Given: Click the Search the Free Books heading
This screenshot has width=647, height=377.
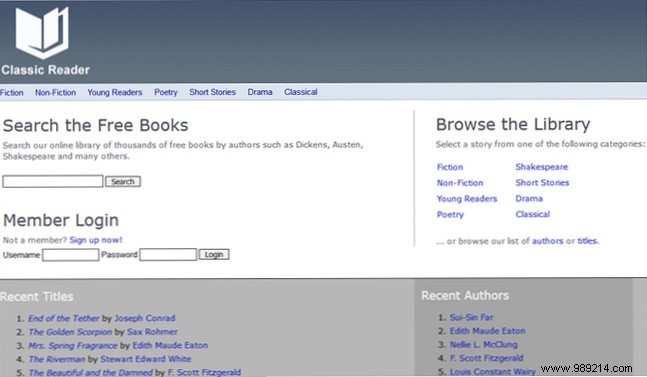Looking at the screenshot, I should click(96, 125).
